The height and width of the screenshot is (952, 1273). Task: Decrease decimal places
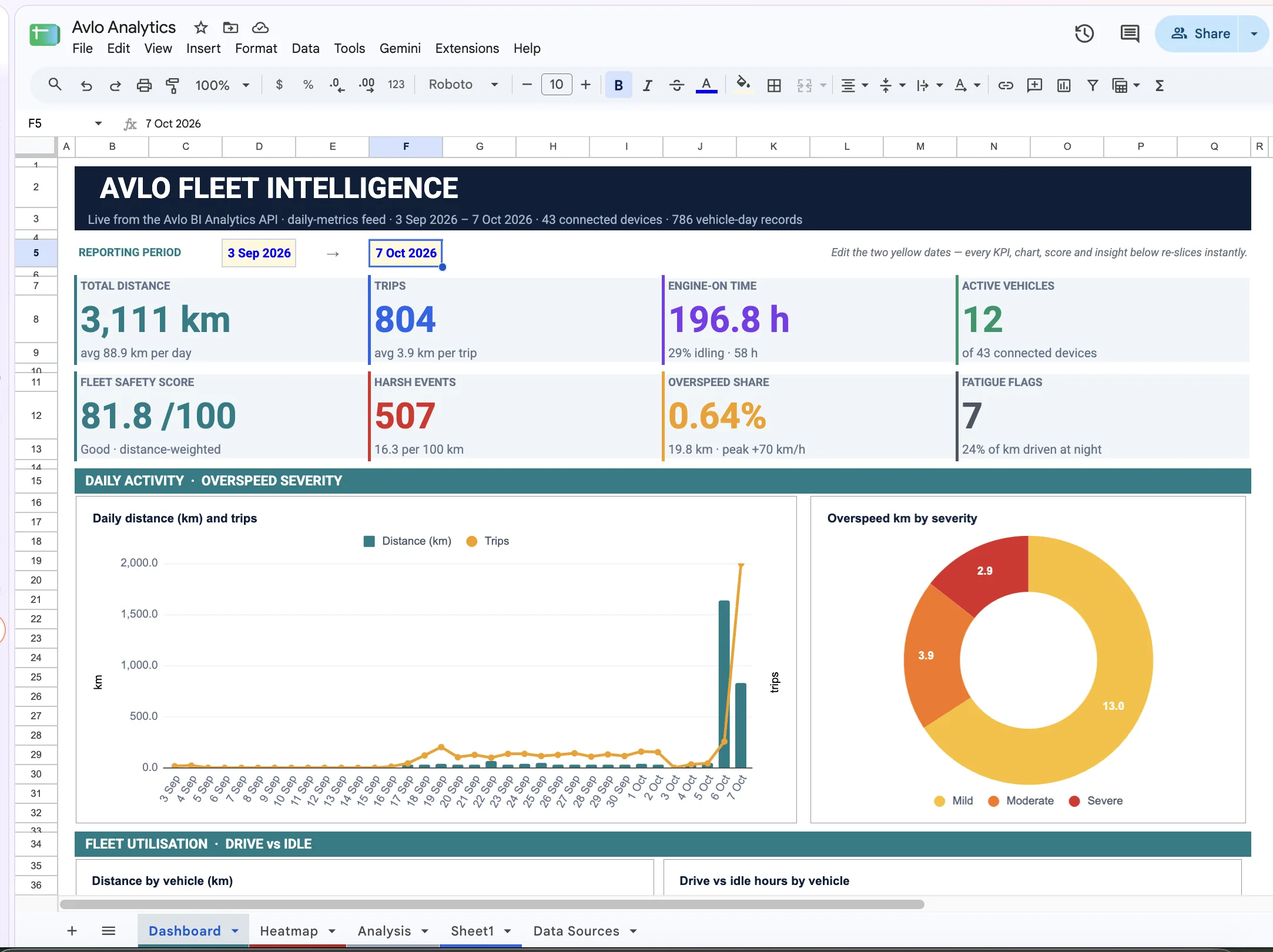click(337, 85)
